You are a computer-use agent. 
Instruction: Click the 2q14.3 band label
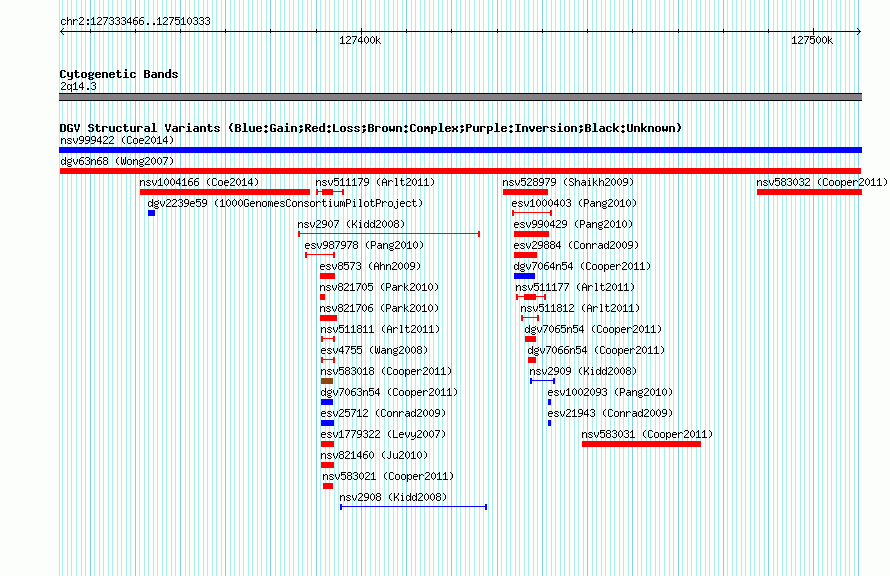(78, 86)
